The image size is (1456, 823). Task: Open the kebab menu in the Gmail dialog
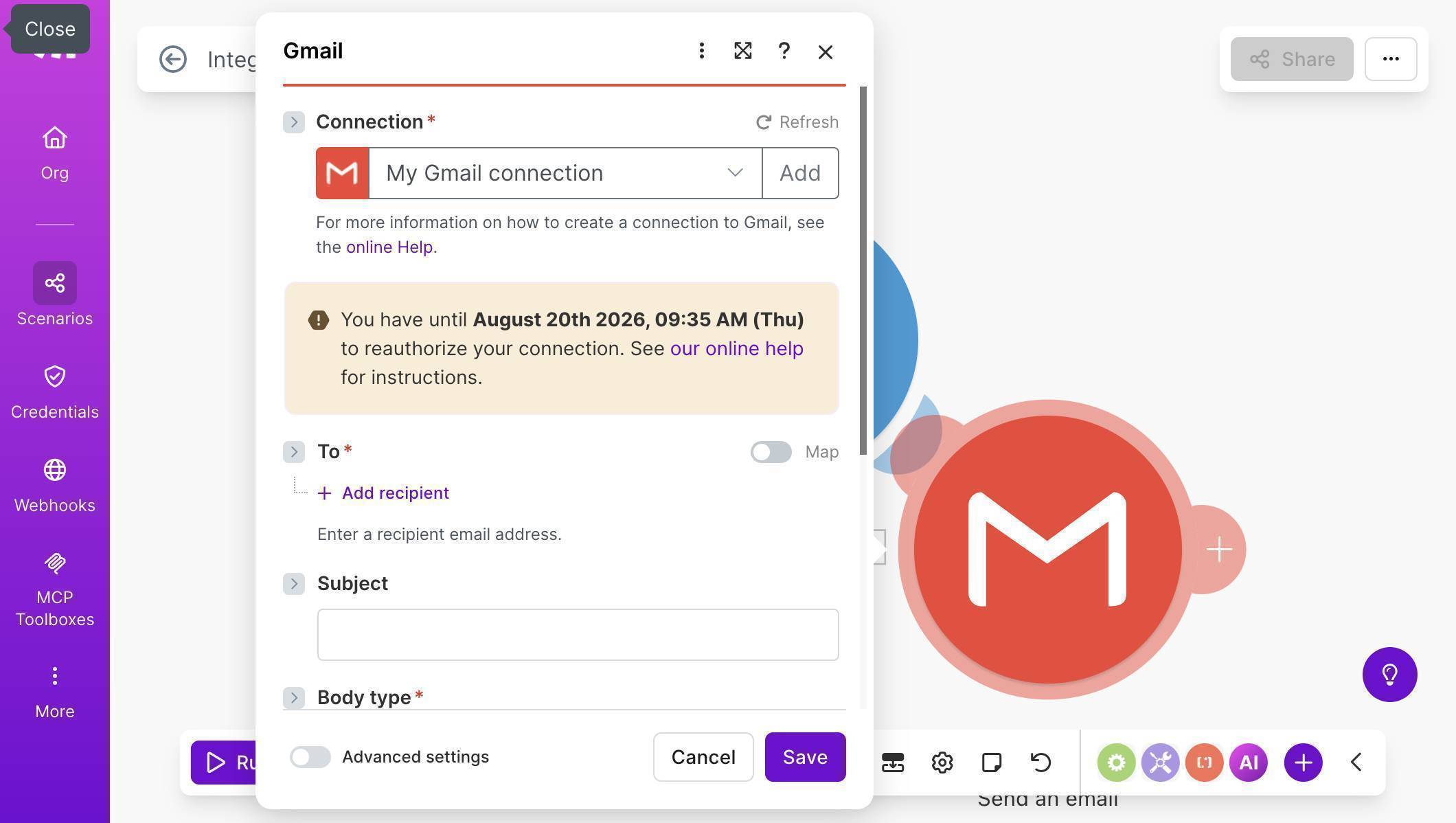pos(701,51)
